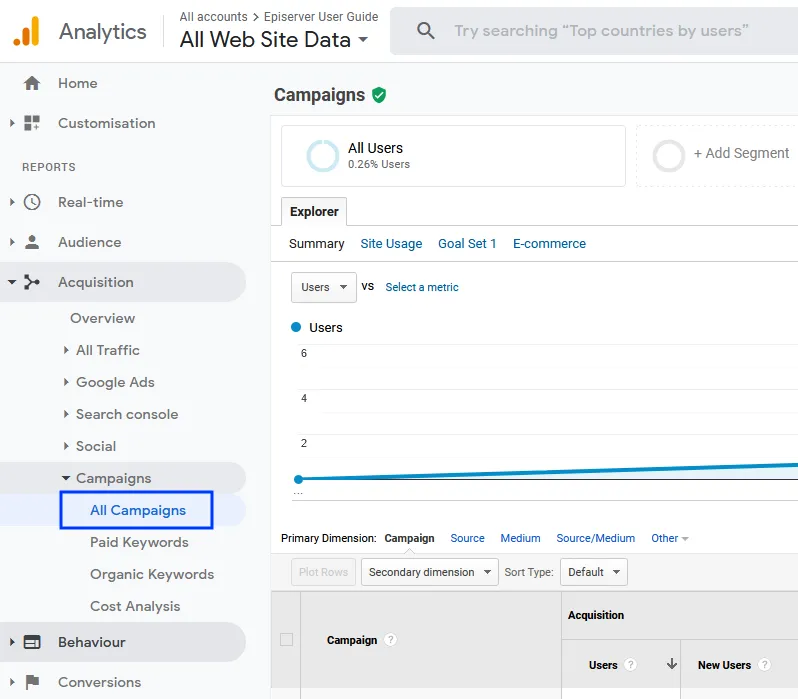Set primary dimension to Medium

point(520,538)
